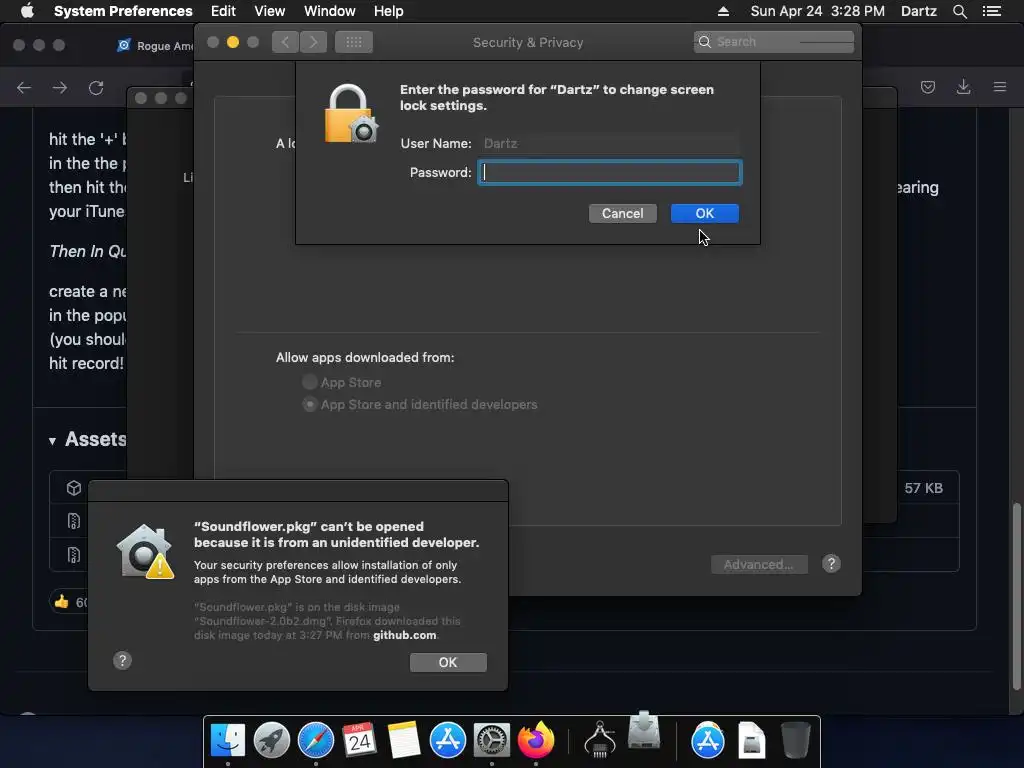Open the View menu
This screenshot has width=1024, height=768.
point(270,11)
